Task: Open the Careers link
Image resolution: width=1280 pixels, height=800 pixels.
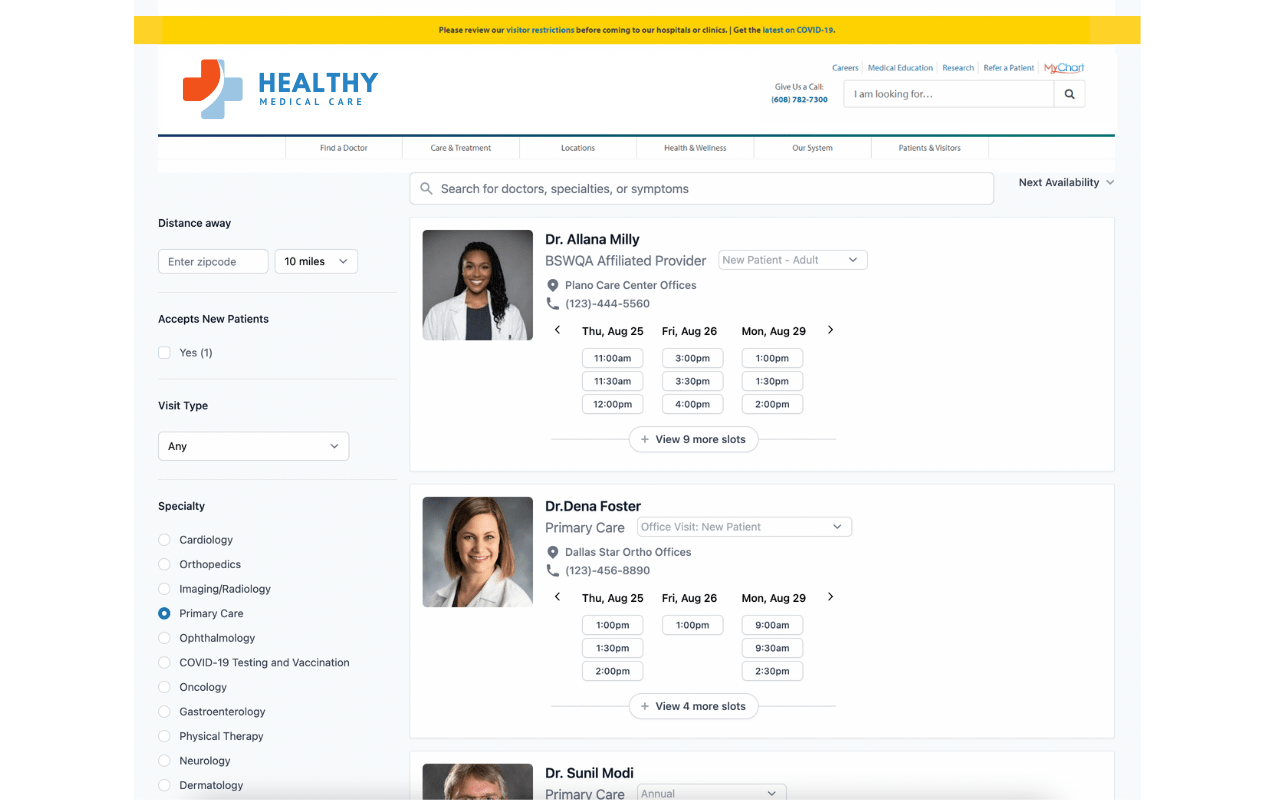Action: pyautogui.click(x=845, y=68)
